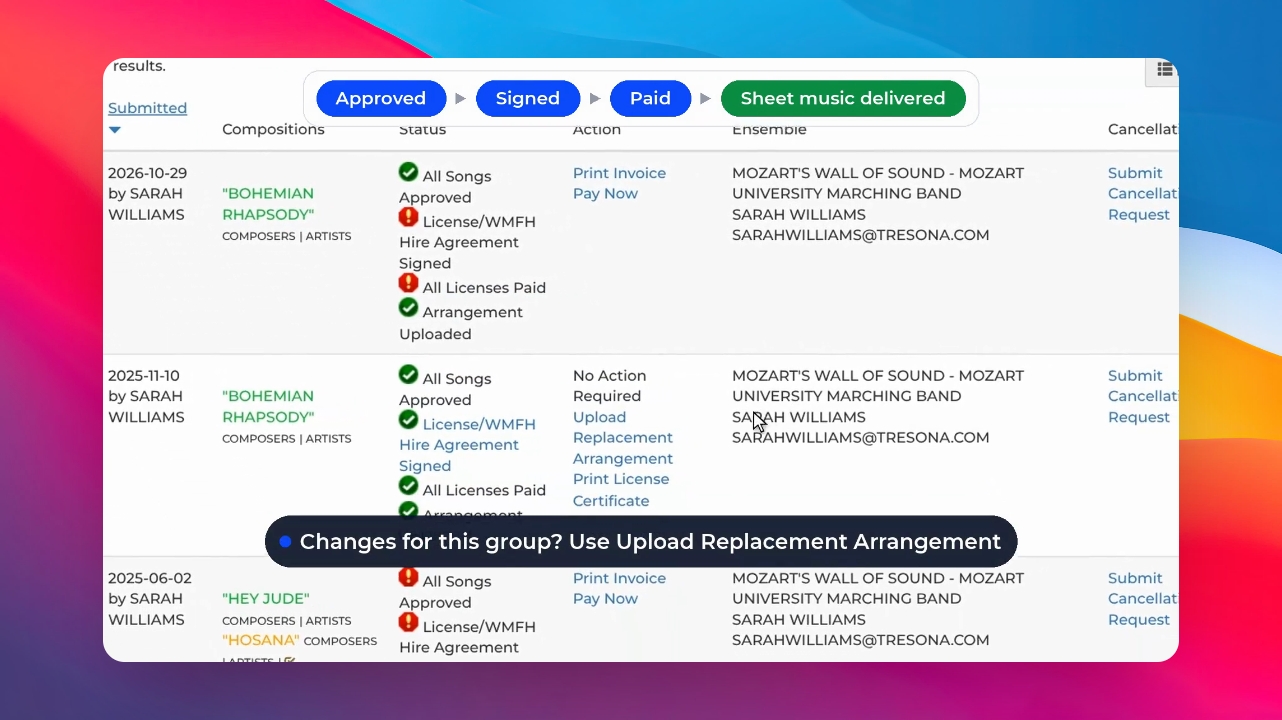This screenshot has height=720, width=1282.
Task: Submit Cancellation Request for 2025-06-02 row
Action: point(1142,599)
